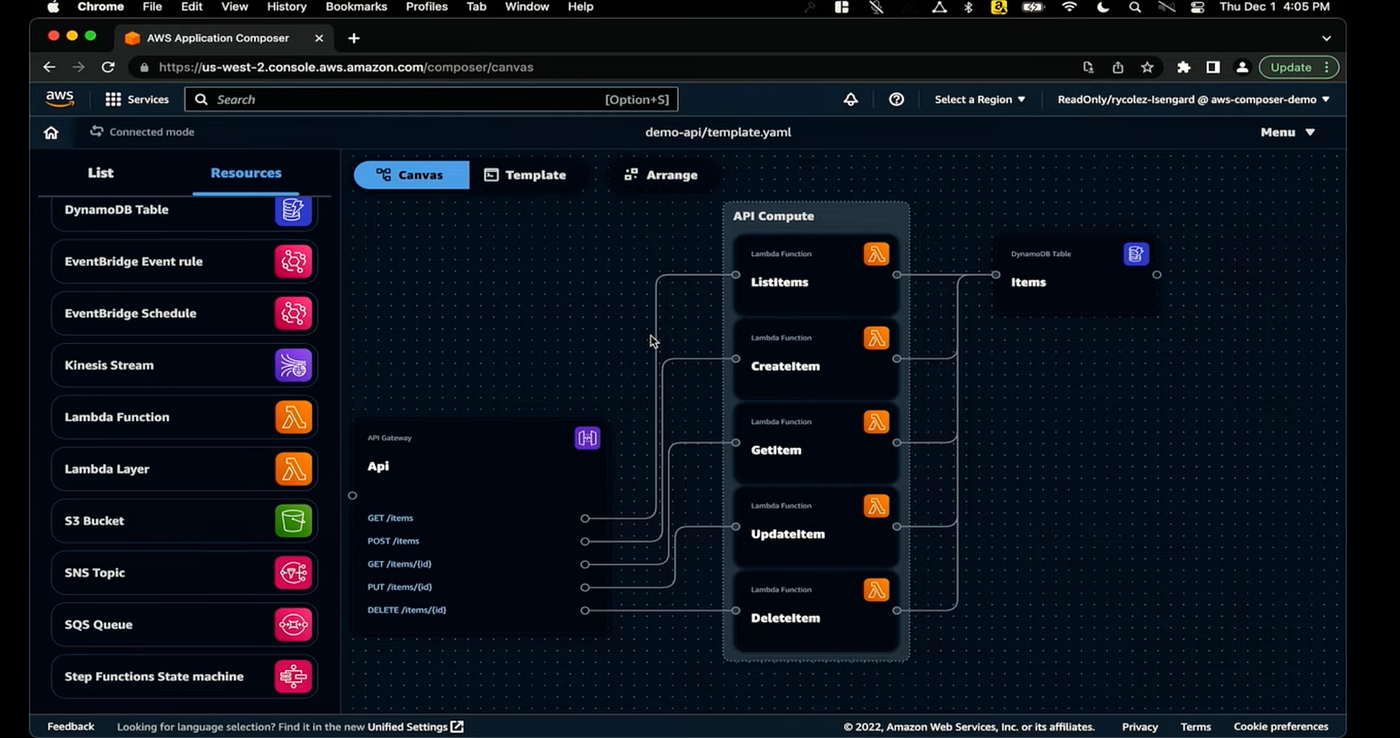Switch to the List tab
Screen dimensions: 1400x738
(101, 173)
